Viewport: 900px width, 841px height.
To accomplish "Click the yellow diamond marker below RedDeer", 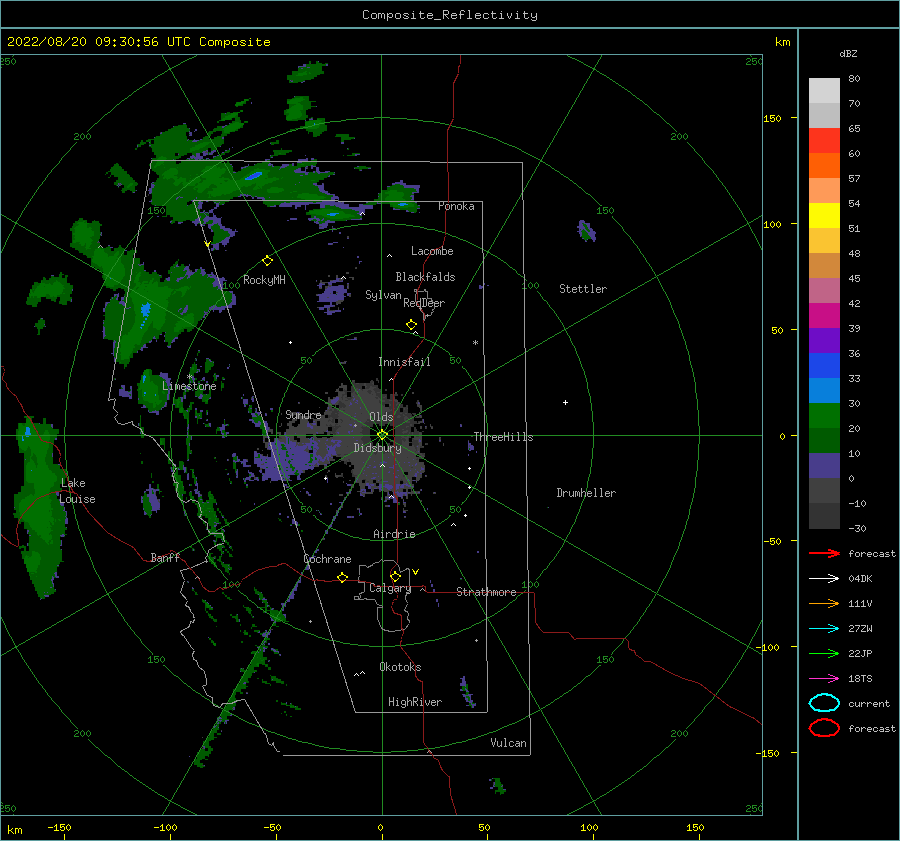I will pyautogui.click(x=411, y=325).
